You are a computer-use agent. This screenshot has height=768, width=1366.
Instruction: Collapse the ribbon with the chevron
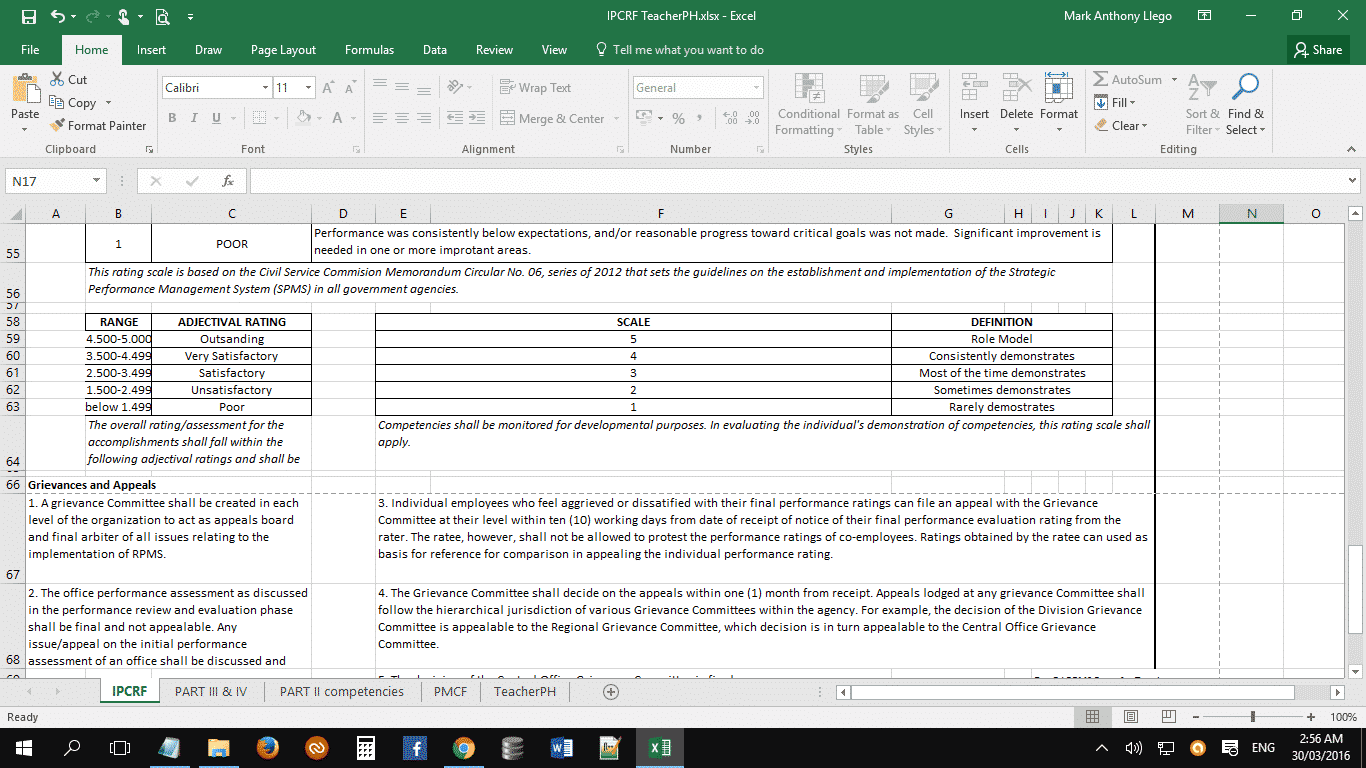pos(1351,149)
